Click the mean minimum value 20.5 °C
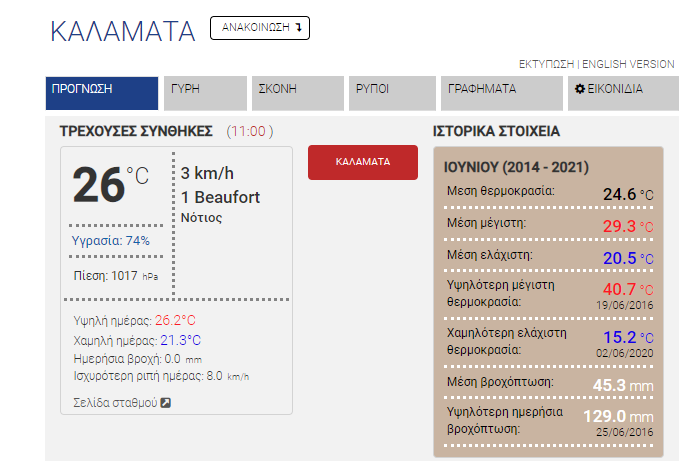Image resolution: width=690 pixels, height=461 pixels. pyautogui.click(x=628, y=258)
